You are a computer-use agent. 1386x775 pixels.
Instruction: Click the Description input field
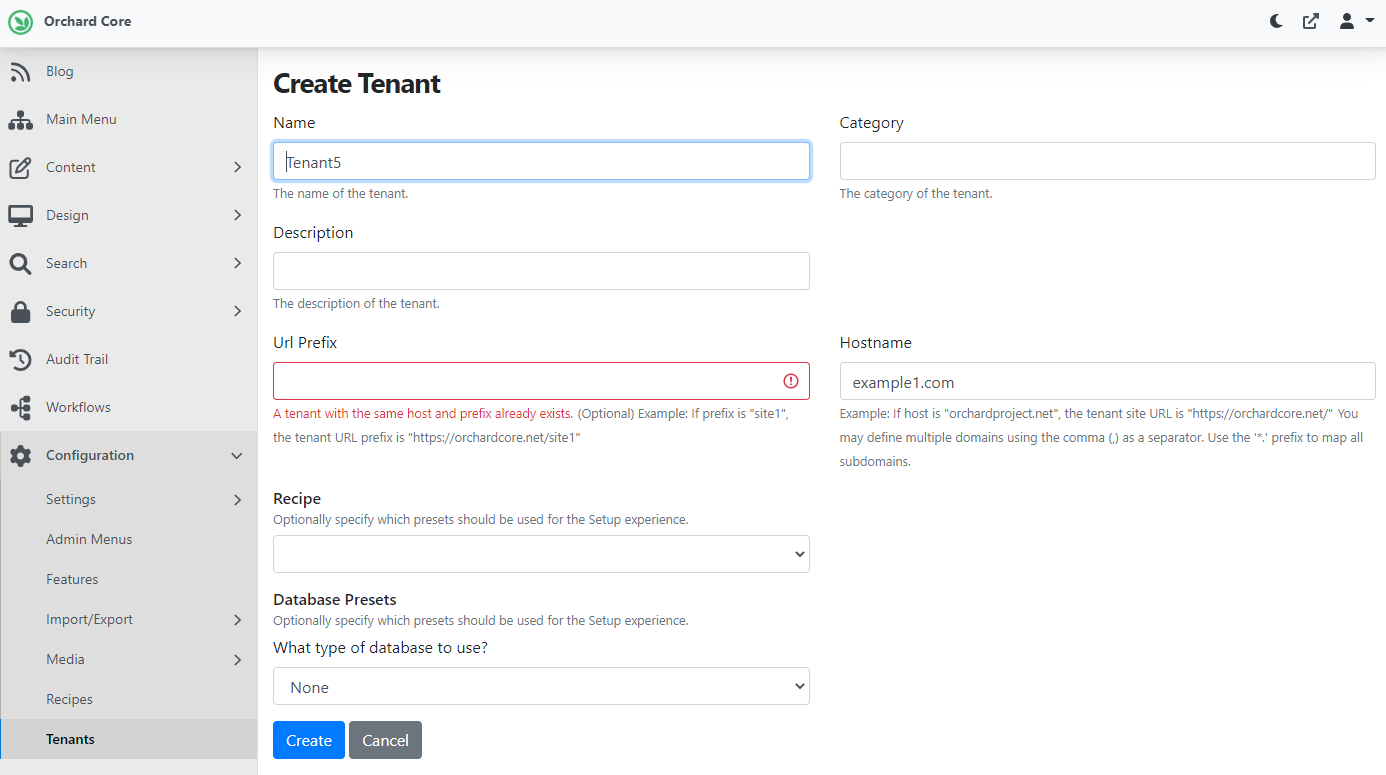(541, 271)
